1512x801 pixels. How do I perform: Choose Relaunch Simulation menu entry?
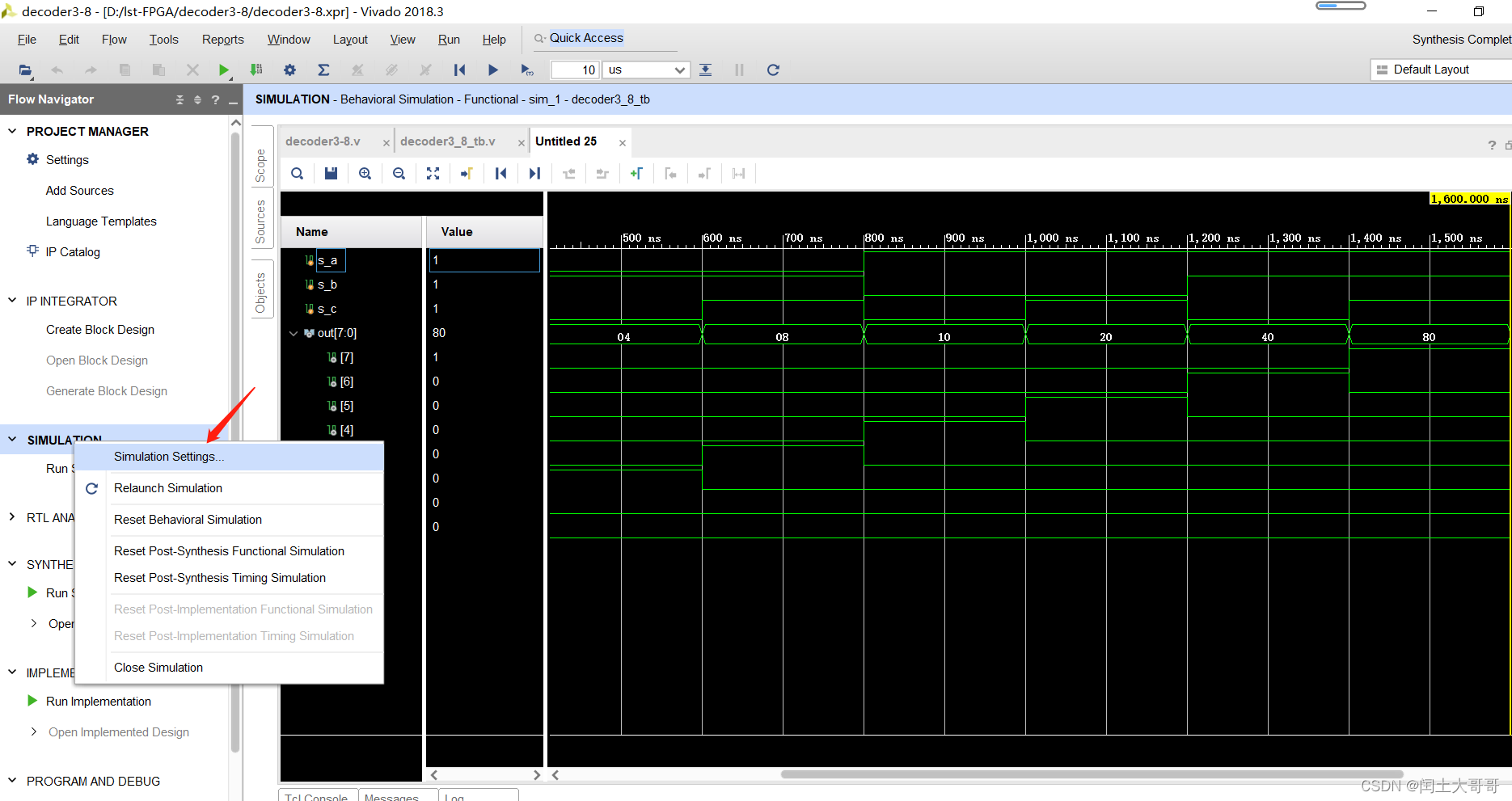[230, 488]
